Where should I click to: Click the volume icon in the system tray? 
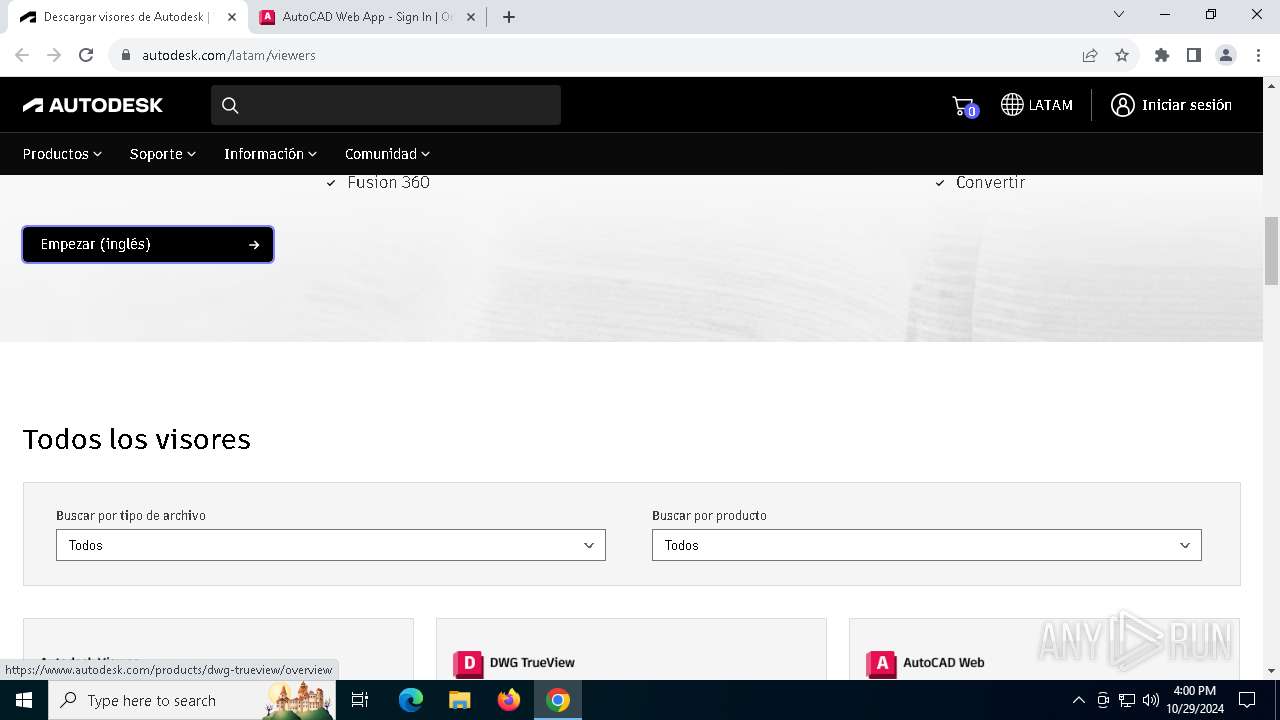[x=1151, y=700]
